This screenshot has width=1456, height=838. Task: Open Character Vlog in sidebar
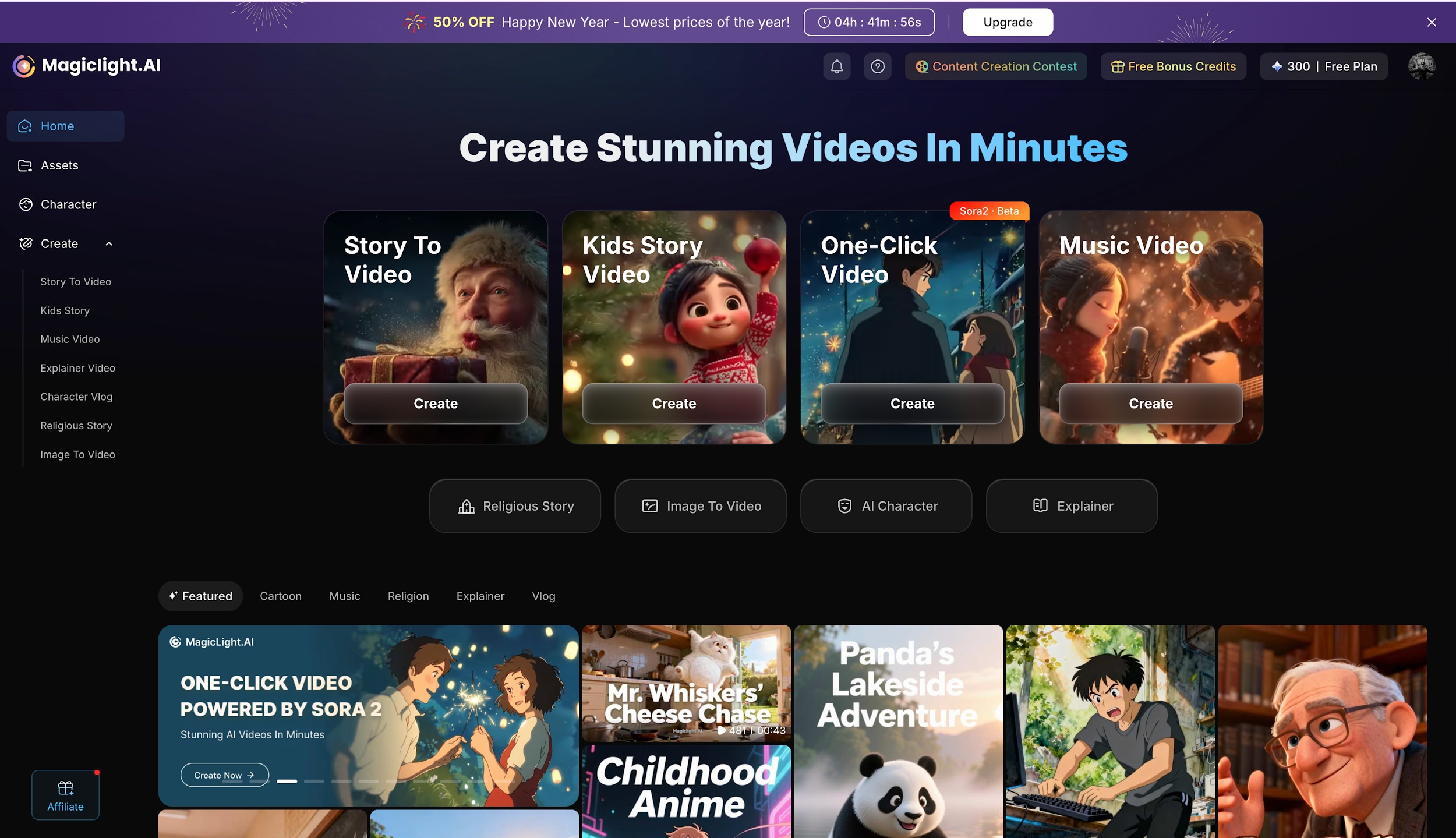coord(76,397)
